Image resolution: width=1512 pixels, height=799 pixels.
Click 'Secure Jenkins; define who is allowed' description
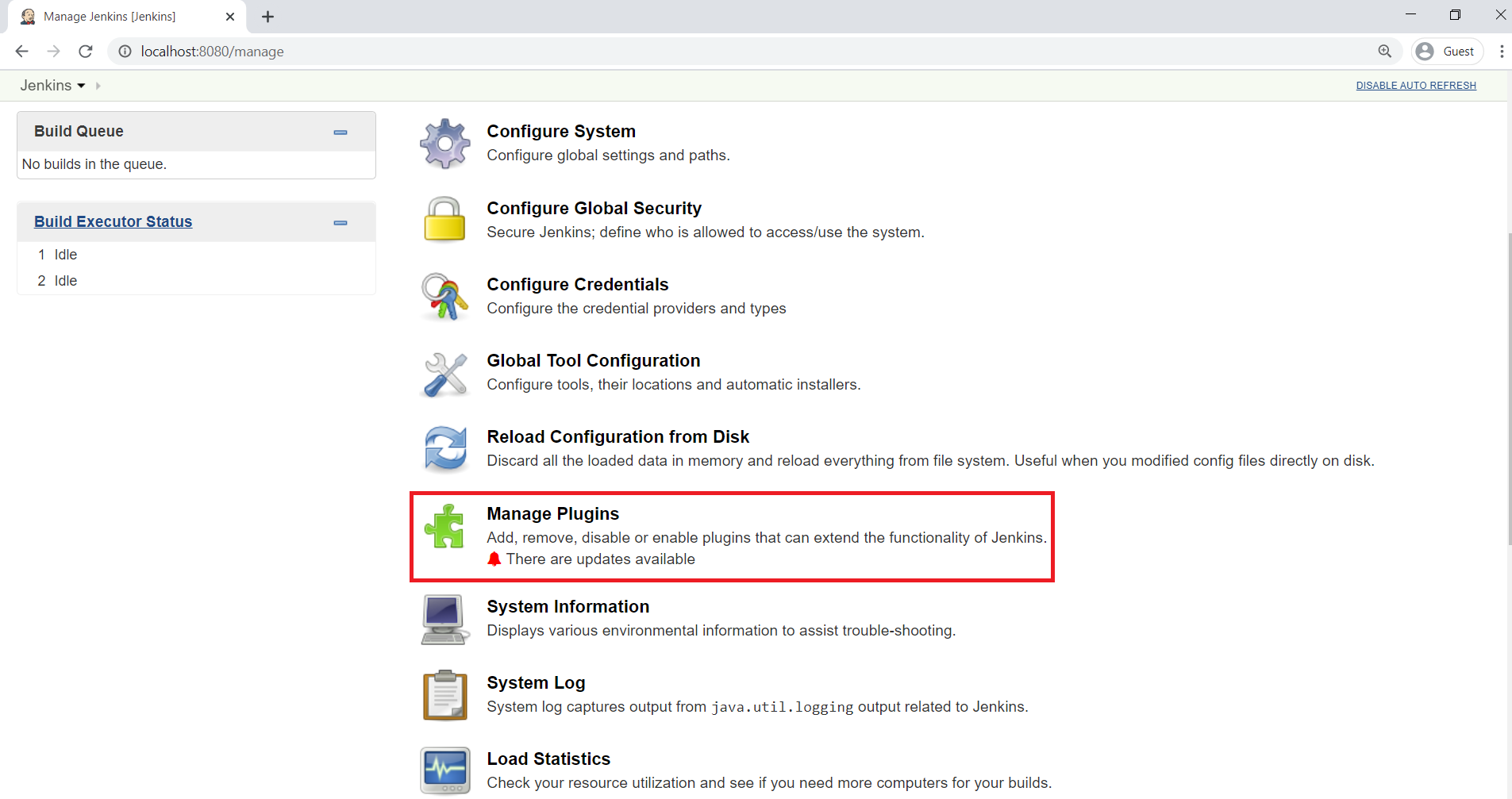pos(706,232)
